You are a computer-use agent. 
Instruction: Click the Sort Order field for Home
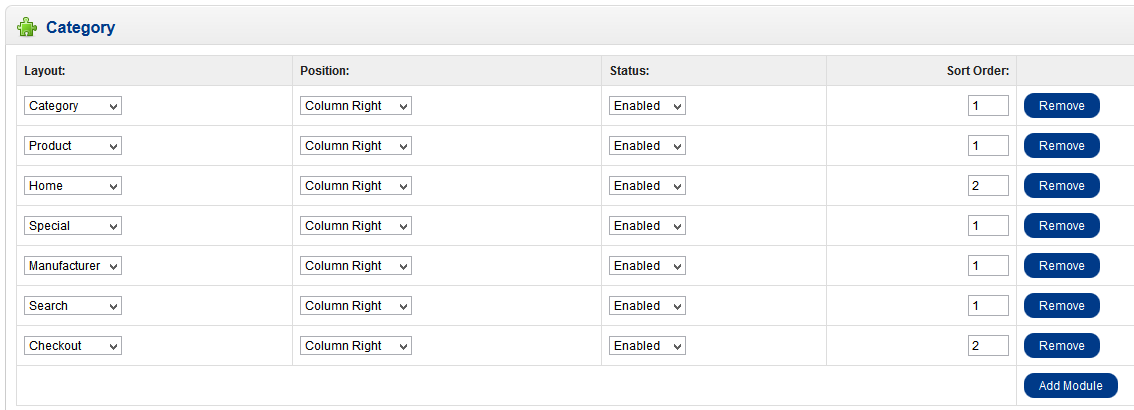[987, 186]
